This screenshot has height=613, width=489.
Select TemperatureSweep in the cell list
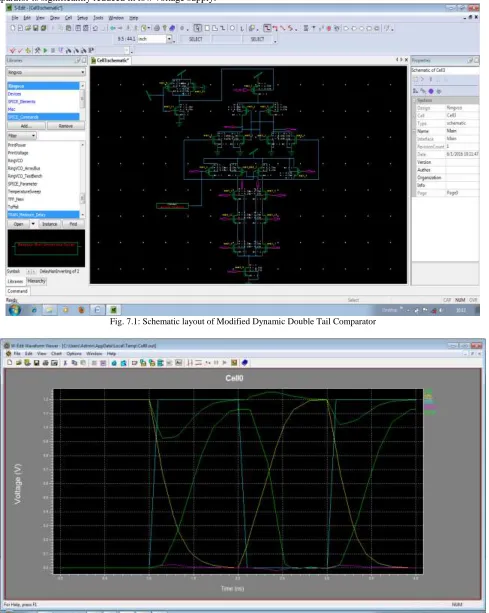43,192
